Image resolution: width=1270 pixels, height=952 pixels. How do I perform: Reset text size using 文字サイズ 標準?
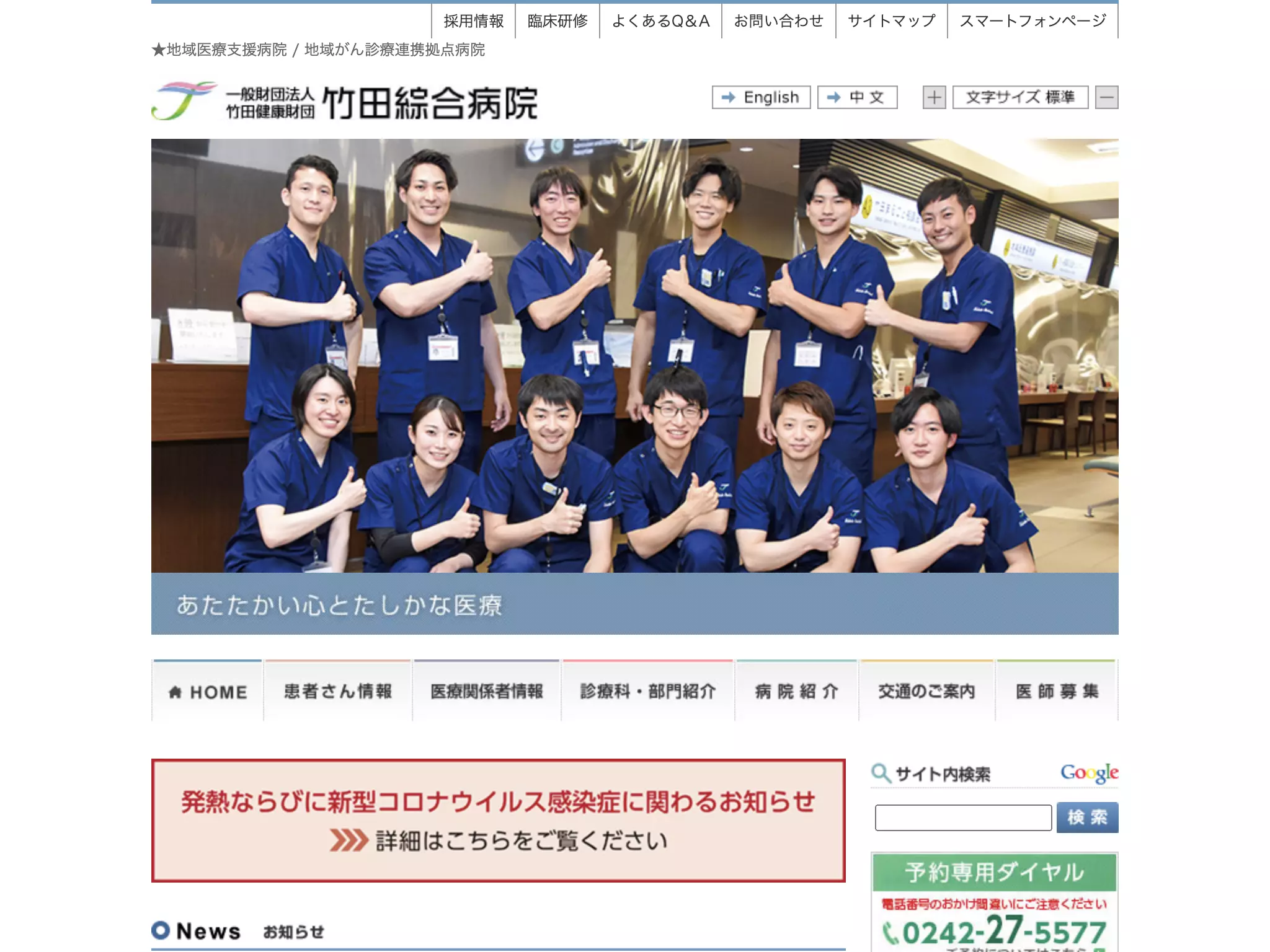[1020, 97]
